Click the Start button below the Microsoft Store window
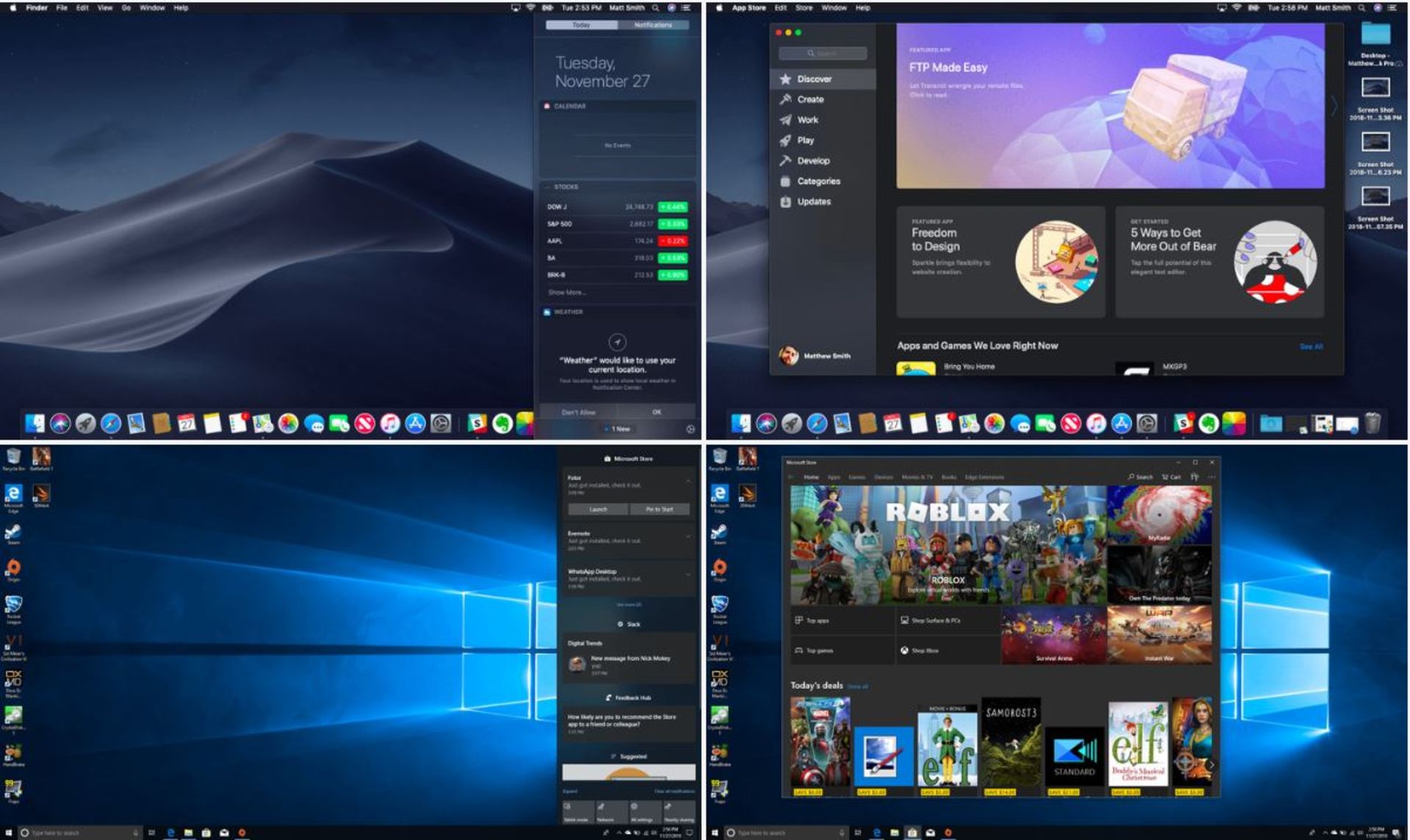 click(x=715, y=833)
